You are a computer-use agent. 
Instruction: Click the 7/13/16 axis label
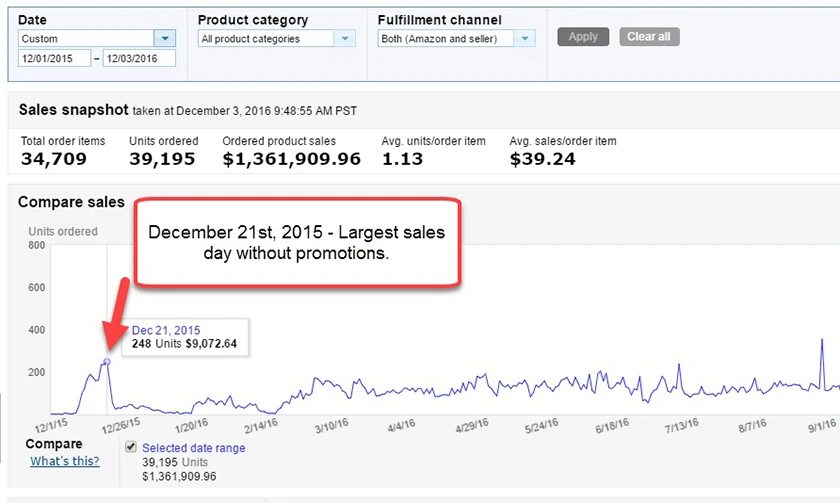coord(682,426)
